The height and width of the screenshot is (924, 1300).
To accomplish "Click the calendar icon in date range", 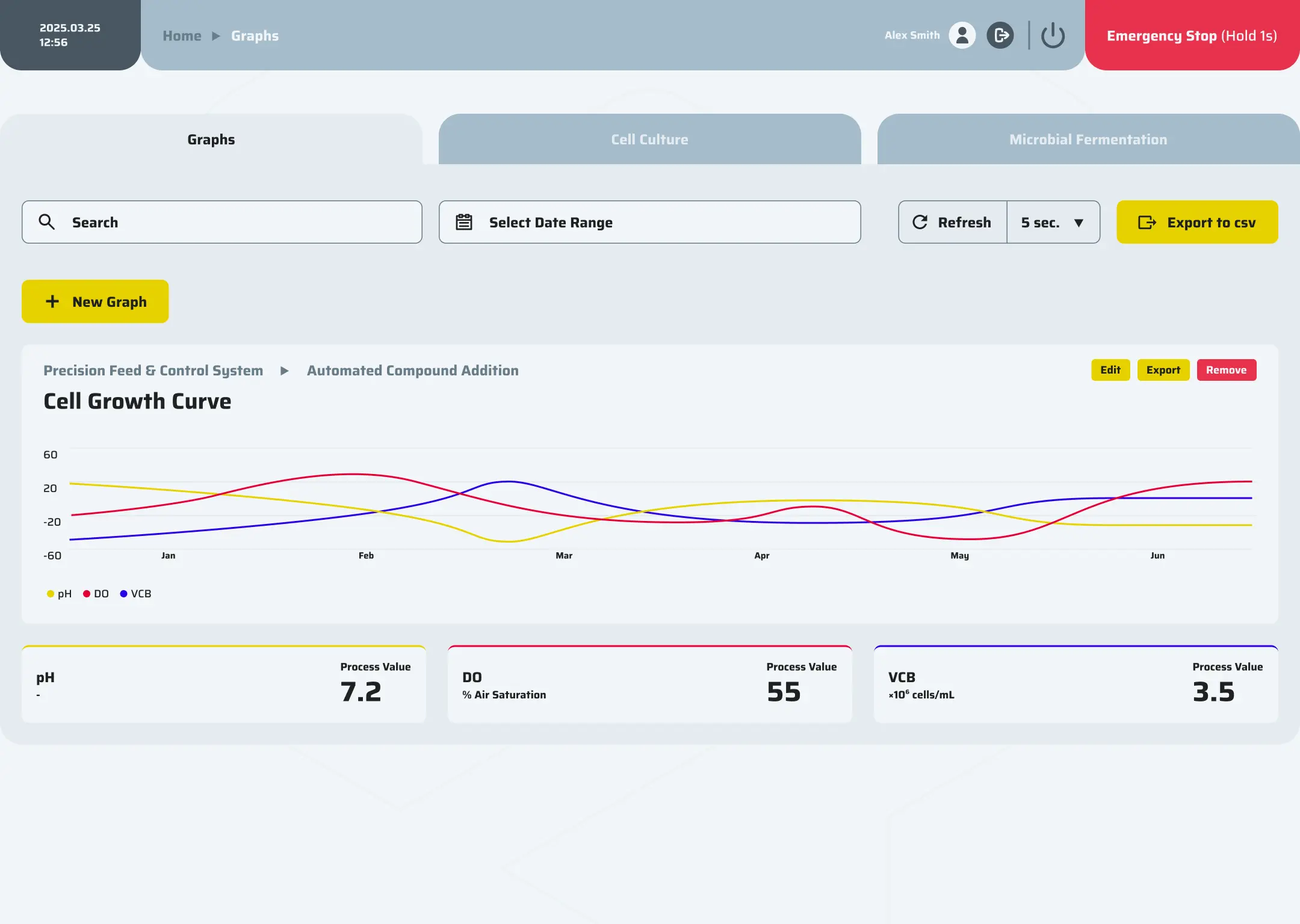I will (x=463, y=222).
